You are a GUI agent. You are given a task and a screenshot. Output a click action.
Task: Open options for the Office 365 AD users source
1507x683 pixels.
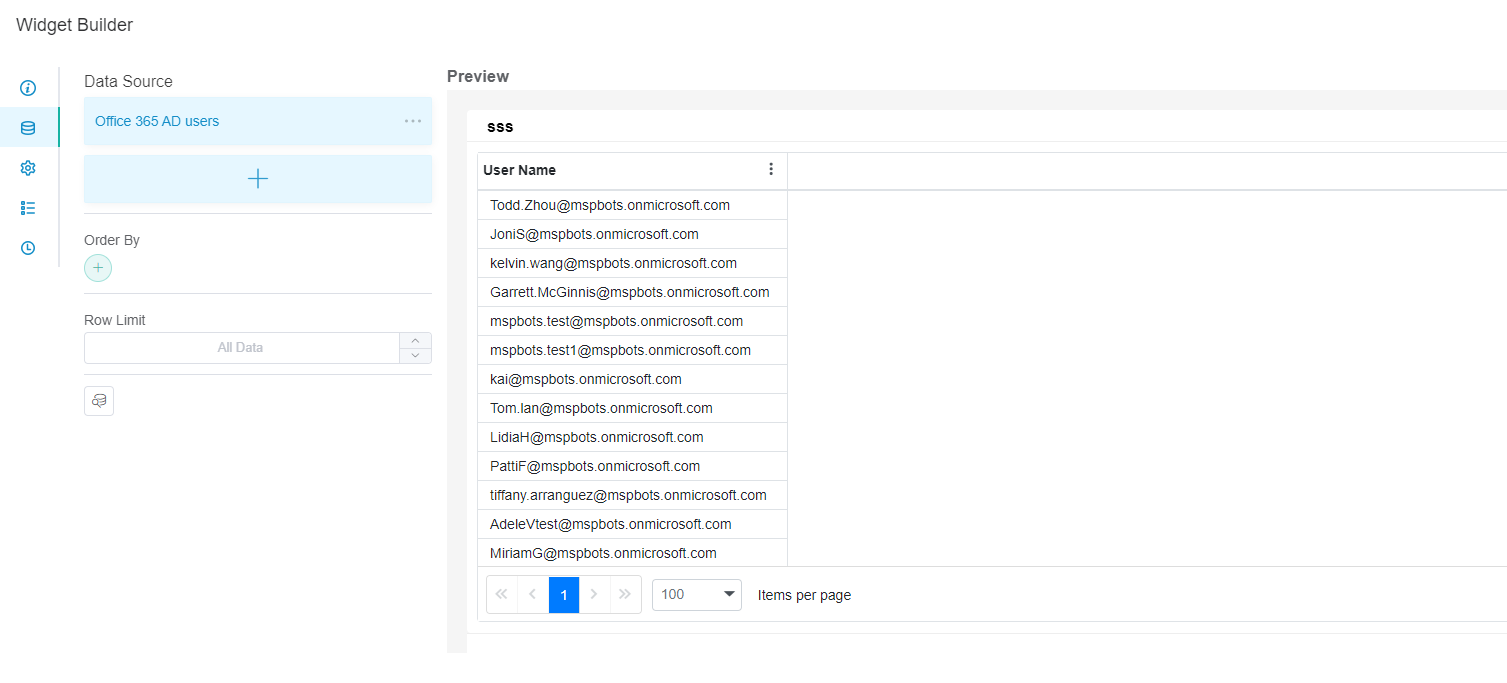(x=412, y=121)
